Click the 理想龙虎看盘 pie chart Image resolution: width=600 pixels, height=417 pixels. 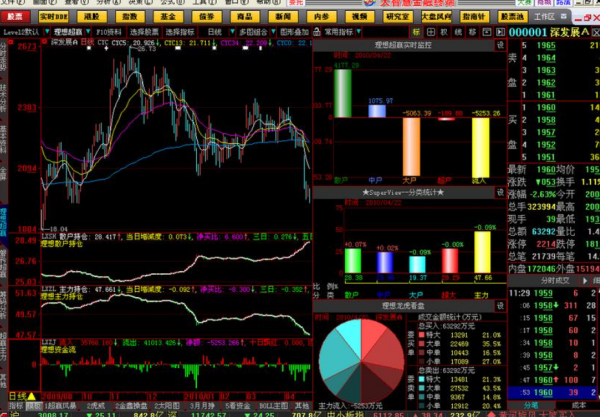(x=361, y=362)
